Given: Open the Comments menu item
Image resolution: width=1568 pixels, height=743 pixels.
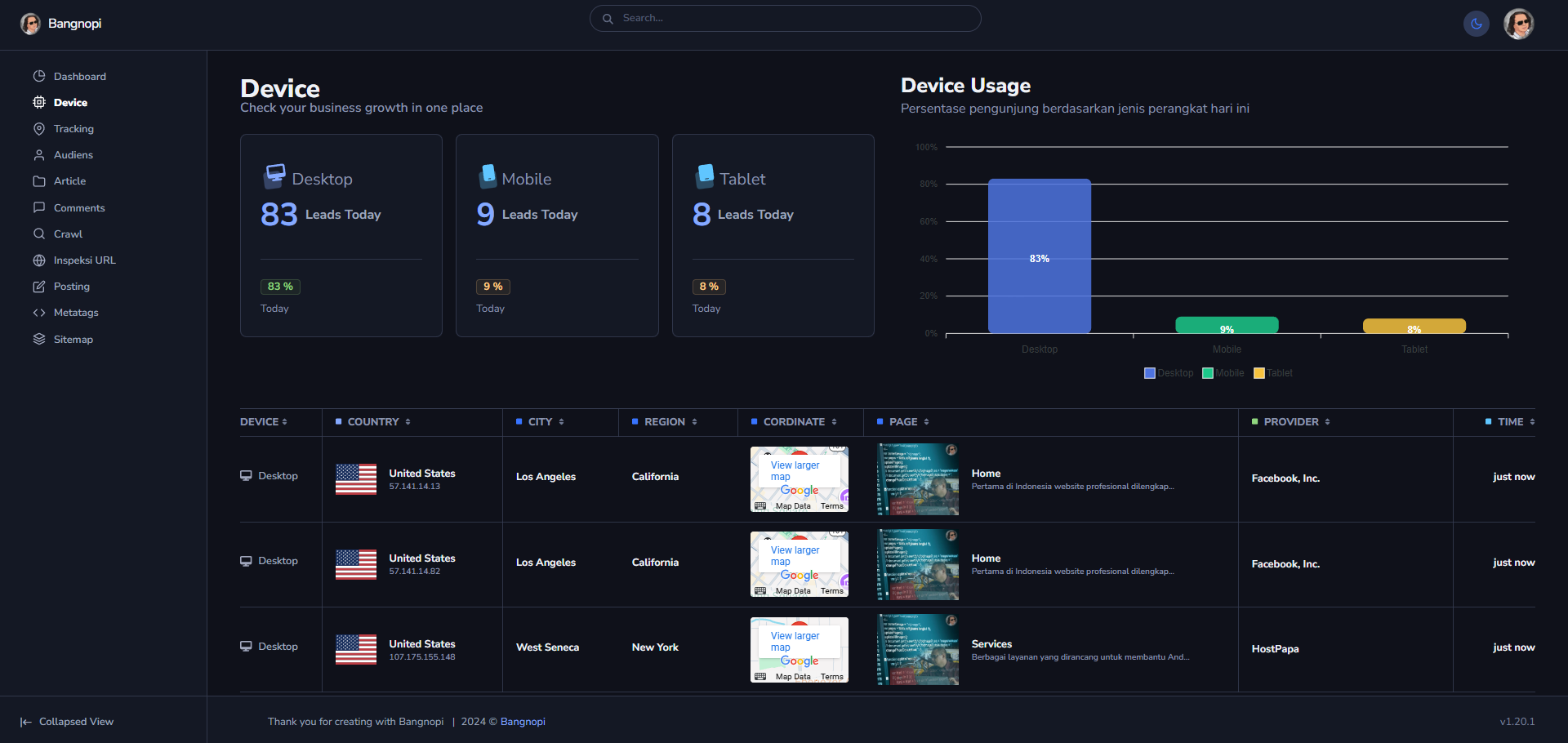Looking at the screenshot, I should point(79,208).
